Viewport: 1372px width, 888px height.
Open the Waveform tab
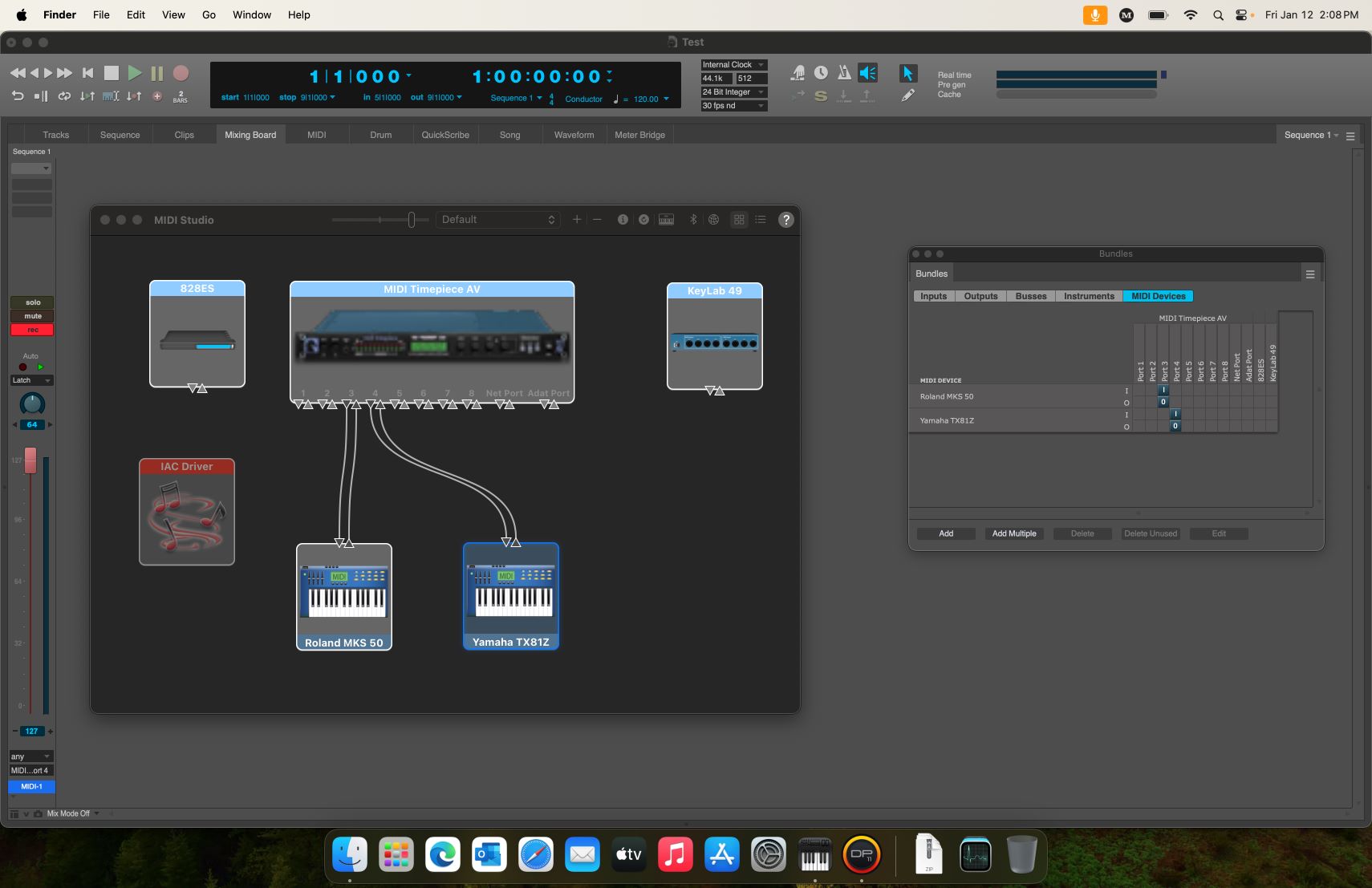click(574, 135)
